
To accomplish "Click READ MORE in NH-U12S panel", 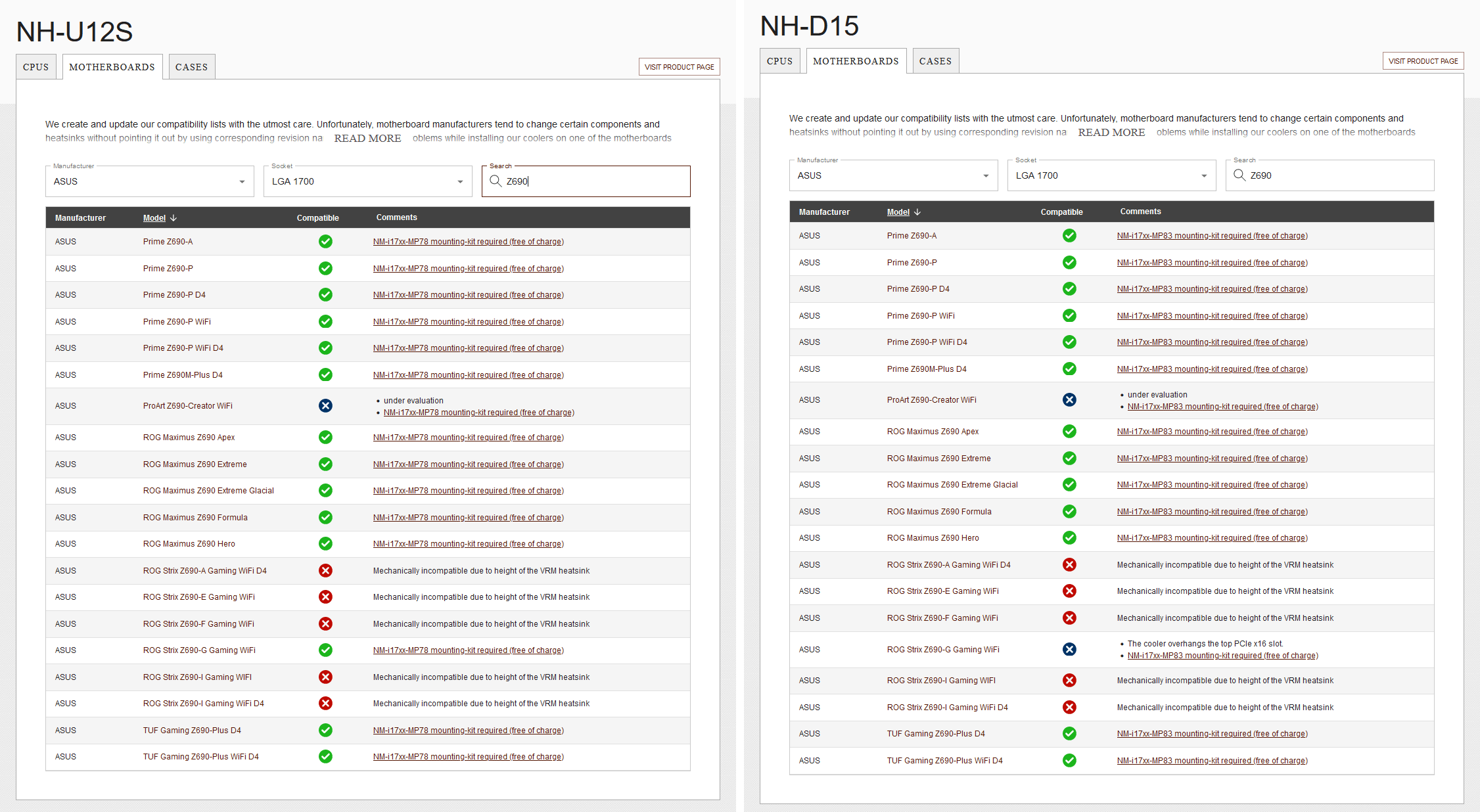I will (367, 138).
